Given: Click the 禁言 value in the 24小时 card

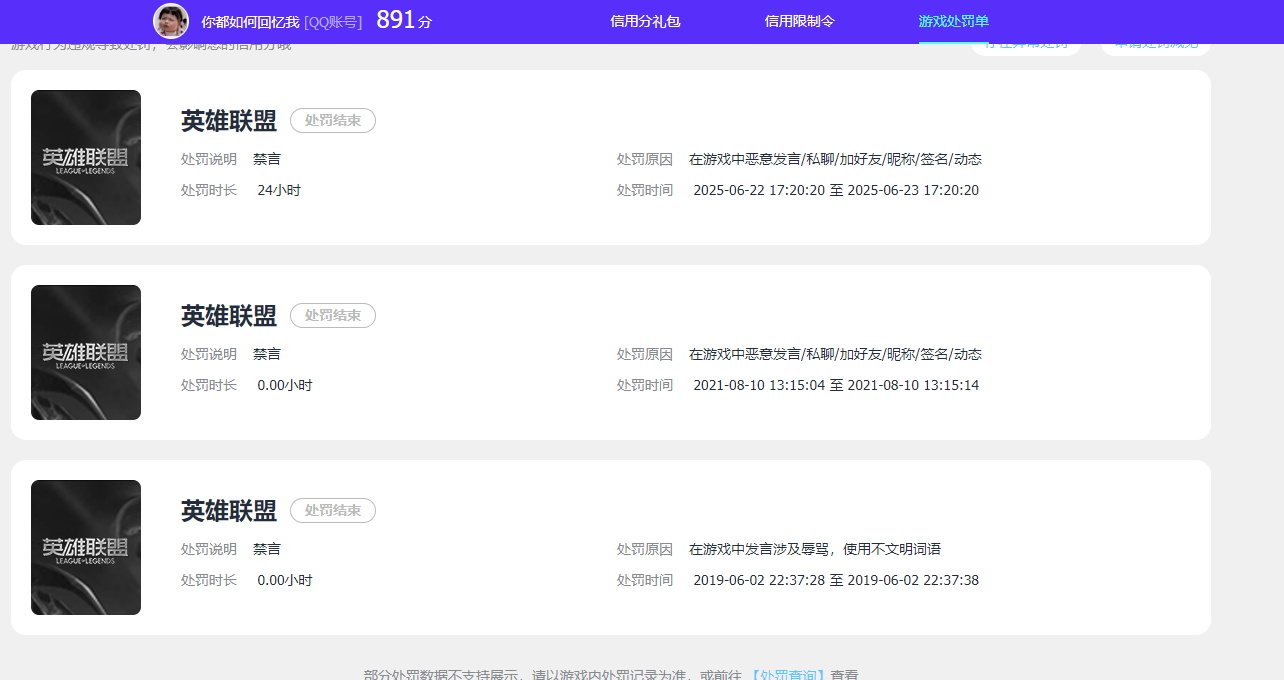Looking at the screenshot, I should point(267,159).
